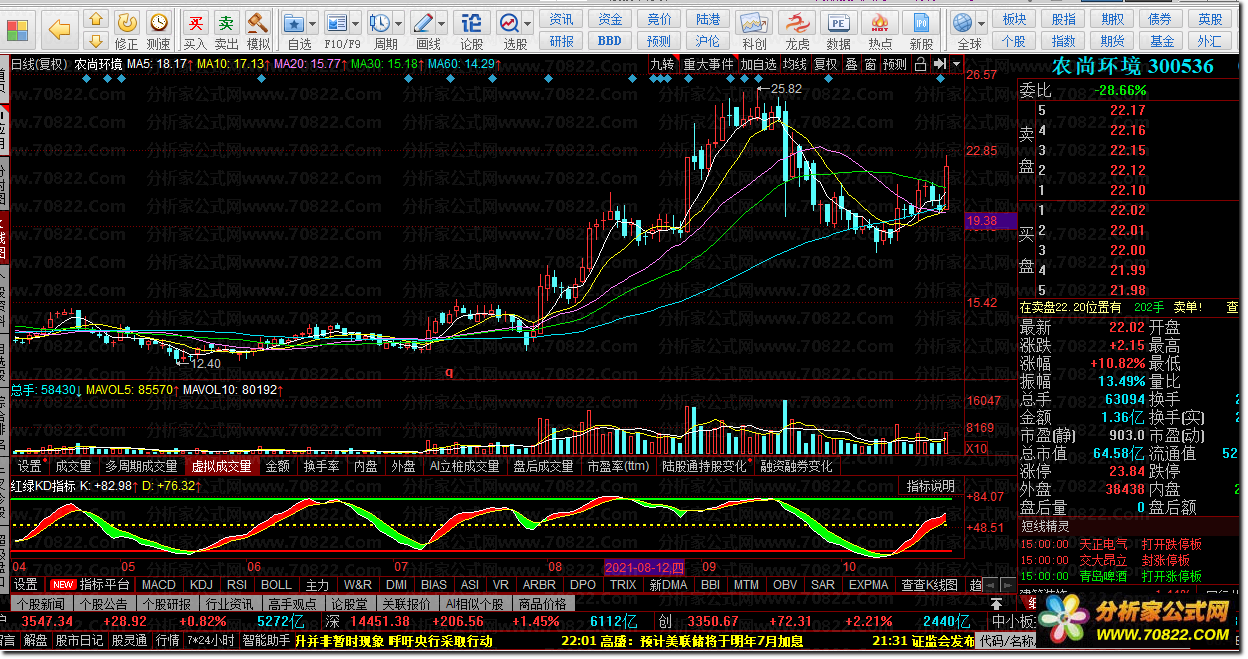The height and width of the screenshot is (659, 1248).
Task: Expand the 周期 period dropdown arrow
Action: pos(400,22)
